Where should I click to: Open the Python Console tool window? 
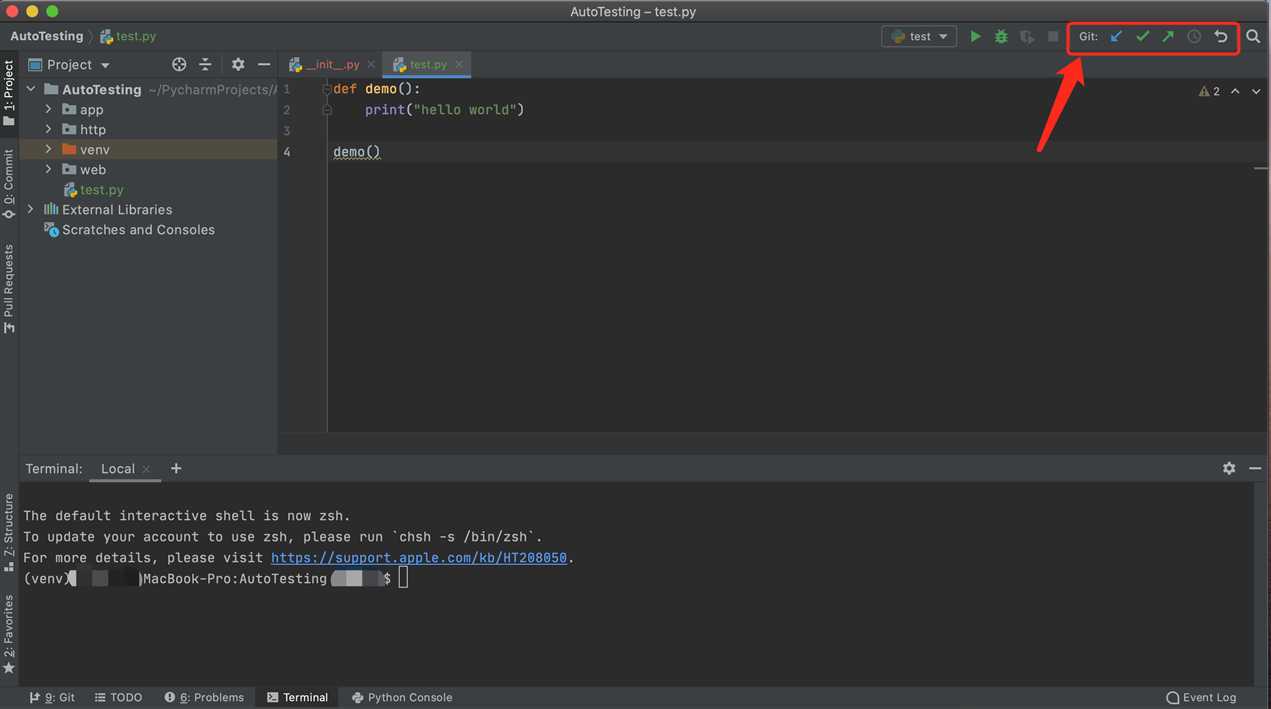point(402,697)
